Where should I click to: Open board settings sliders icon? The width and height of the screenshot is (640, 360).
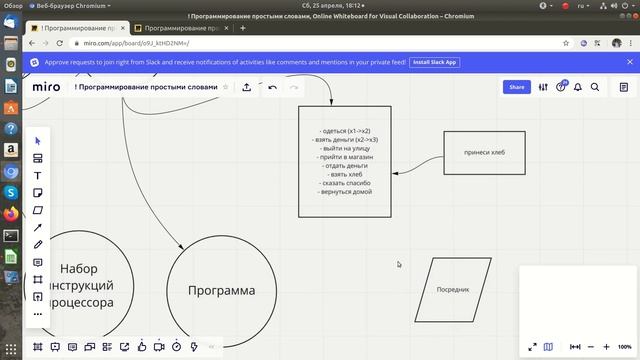pyautogui.click(x=543, y=87)
